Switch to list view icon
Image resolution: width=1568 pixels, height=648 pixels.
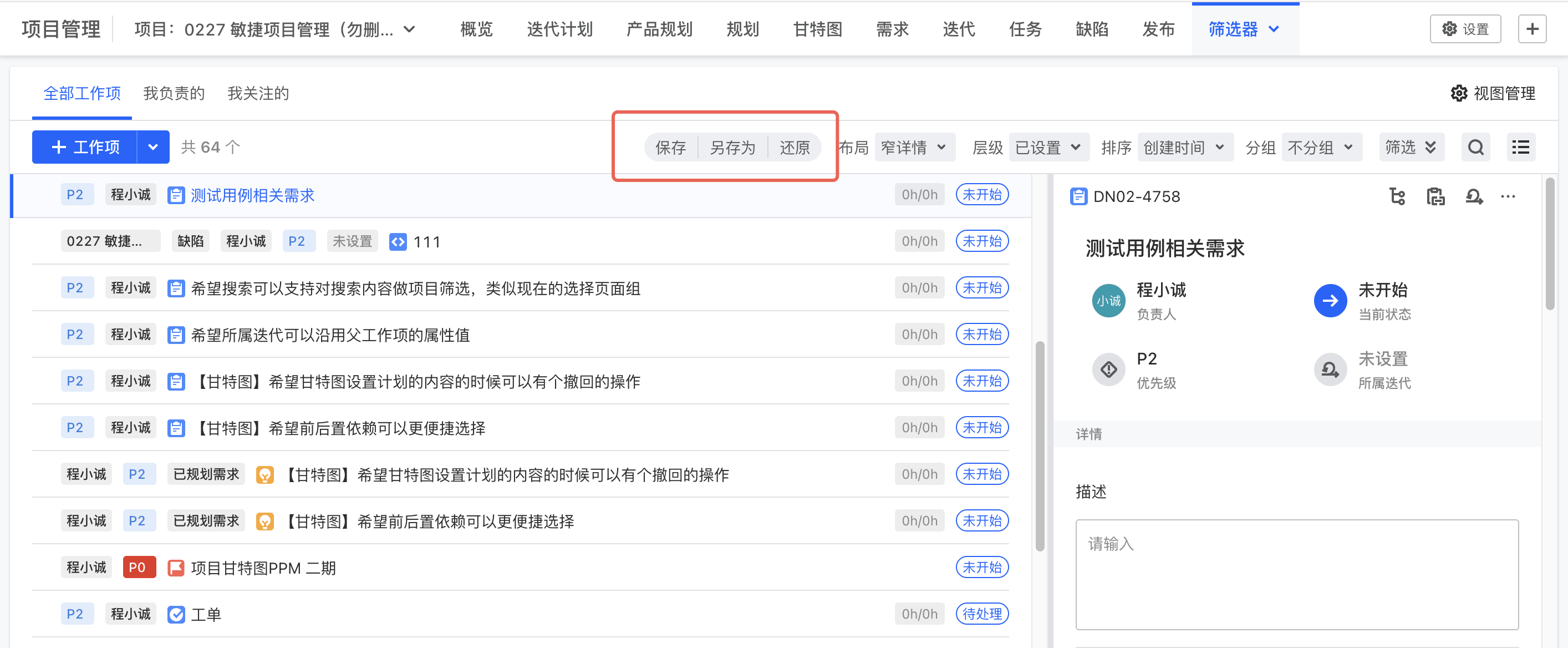(x=1520, y=147)
